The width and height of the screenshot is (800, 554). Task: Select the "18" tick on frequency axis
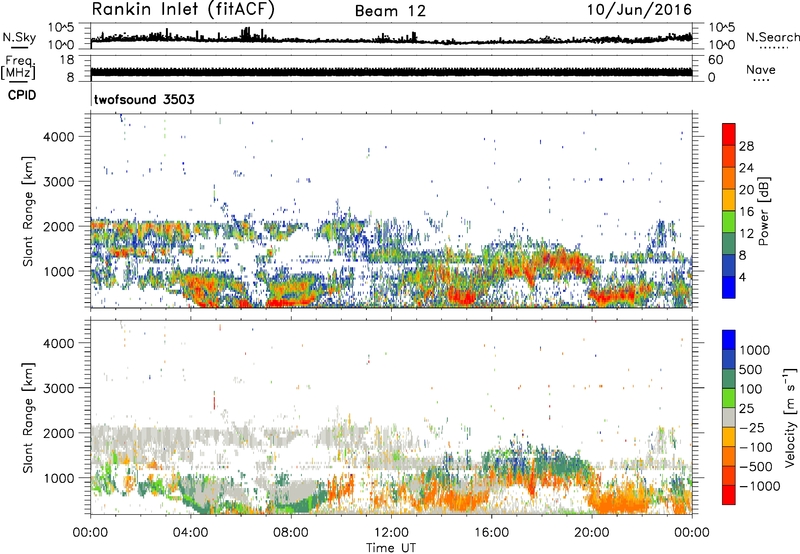click(x=66, y=60)
